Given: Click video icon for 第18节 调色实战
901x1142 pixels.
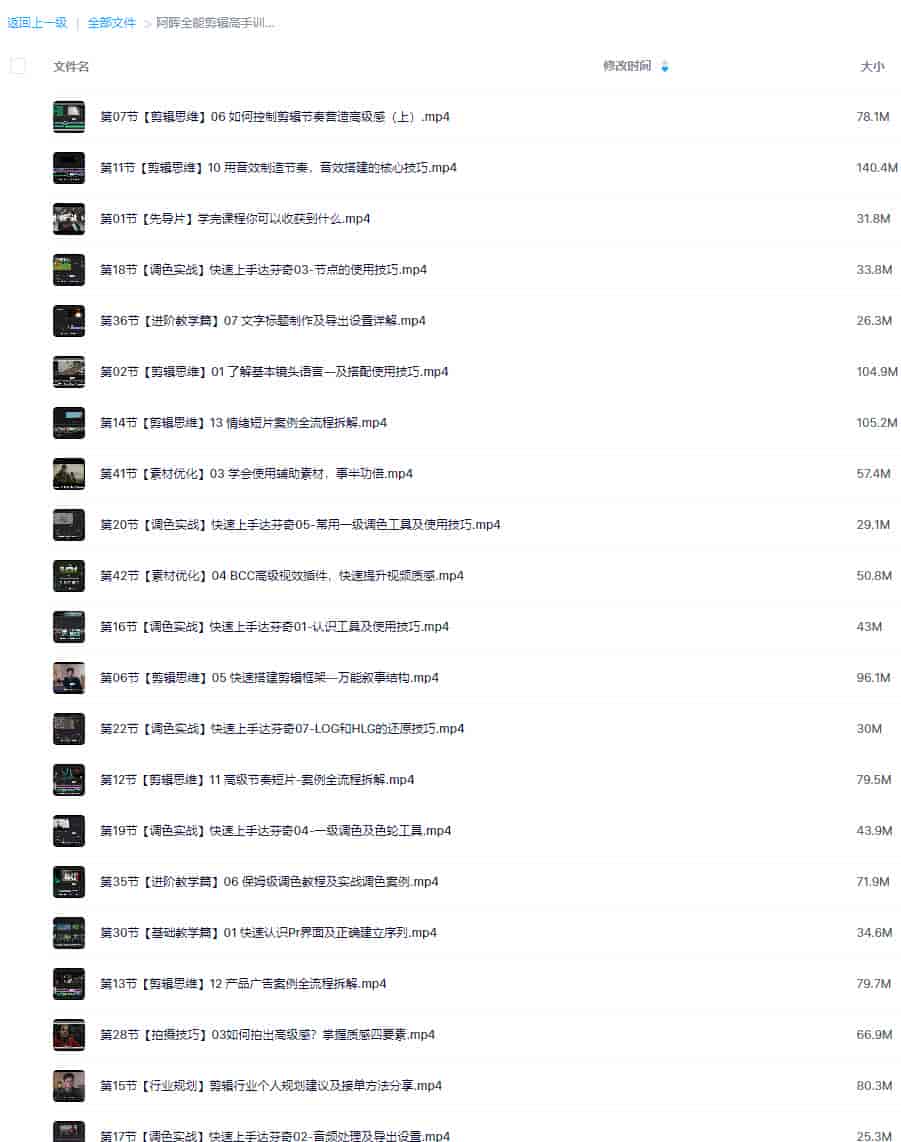Looking at the screenshot, I should point(68,269).
